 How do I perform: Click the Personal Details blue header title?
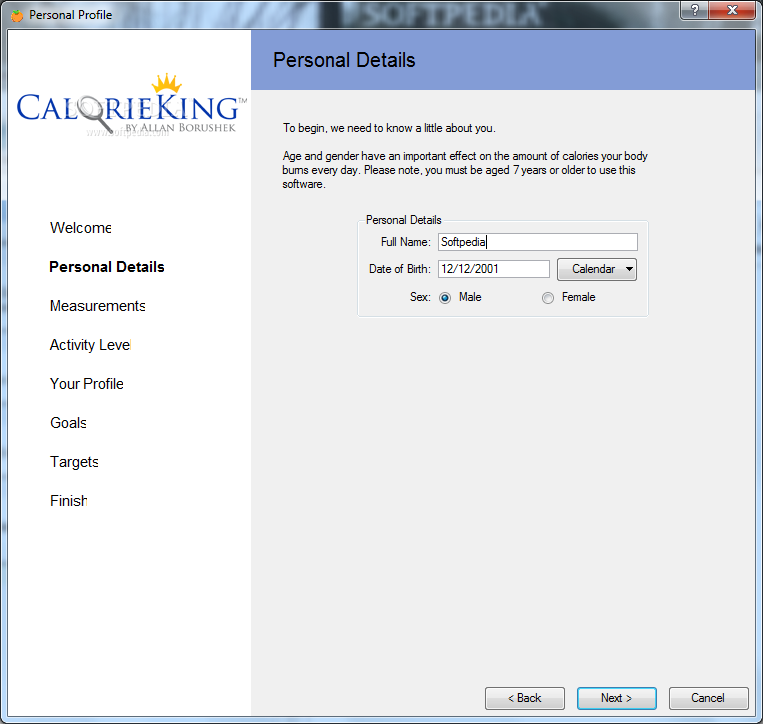click(x=344, y=60)
